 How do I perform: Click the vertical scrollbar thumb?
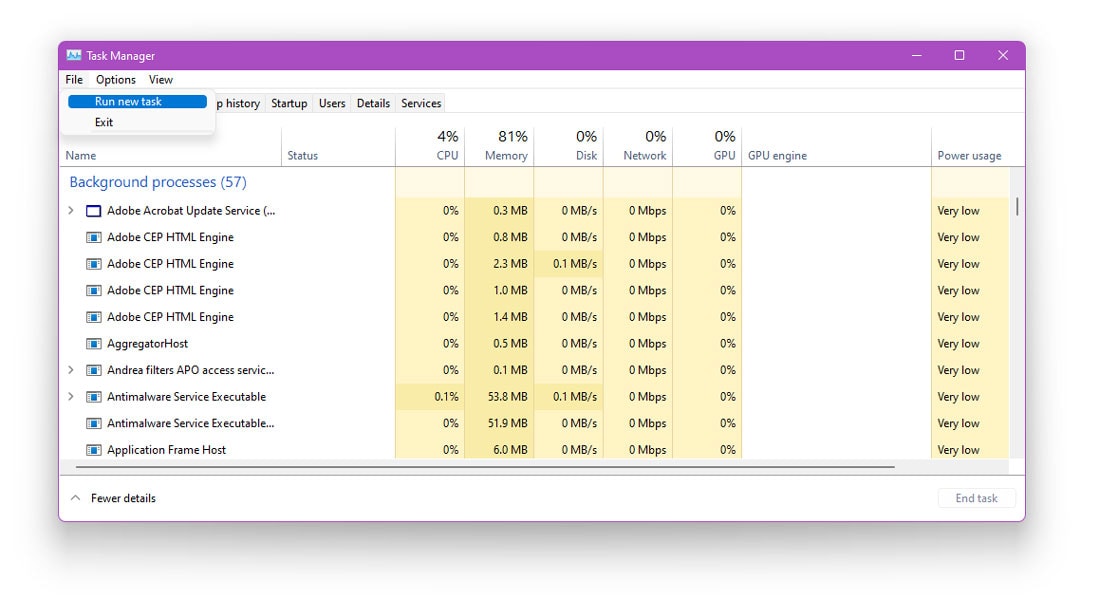click(1017, 207)
